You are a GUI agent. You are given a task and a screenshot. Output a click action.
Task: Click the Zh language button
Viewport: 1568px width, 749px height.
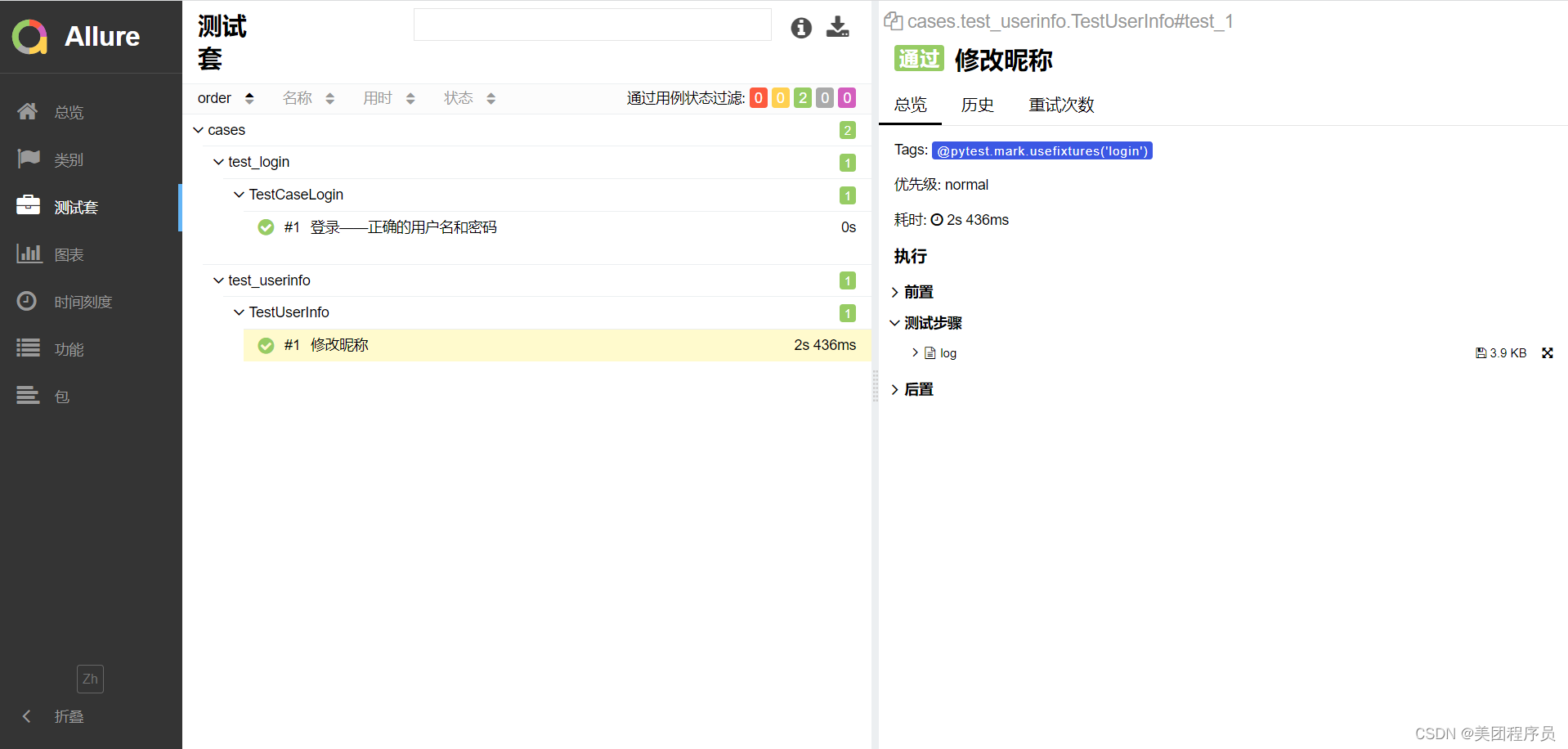pyautogui.click(x=90, y=679)
